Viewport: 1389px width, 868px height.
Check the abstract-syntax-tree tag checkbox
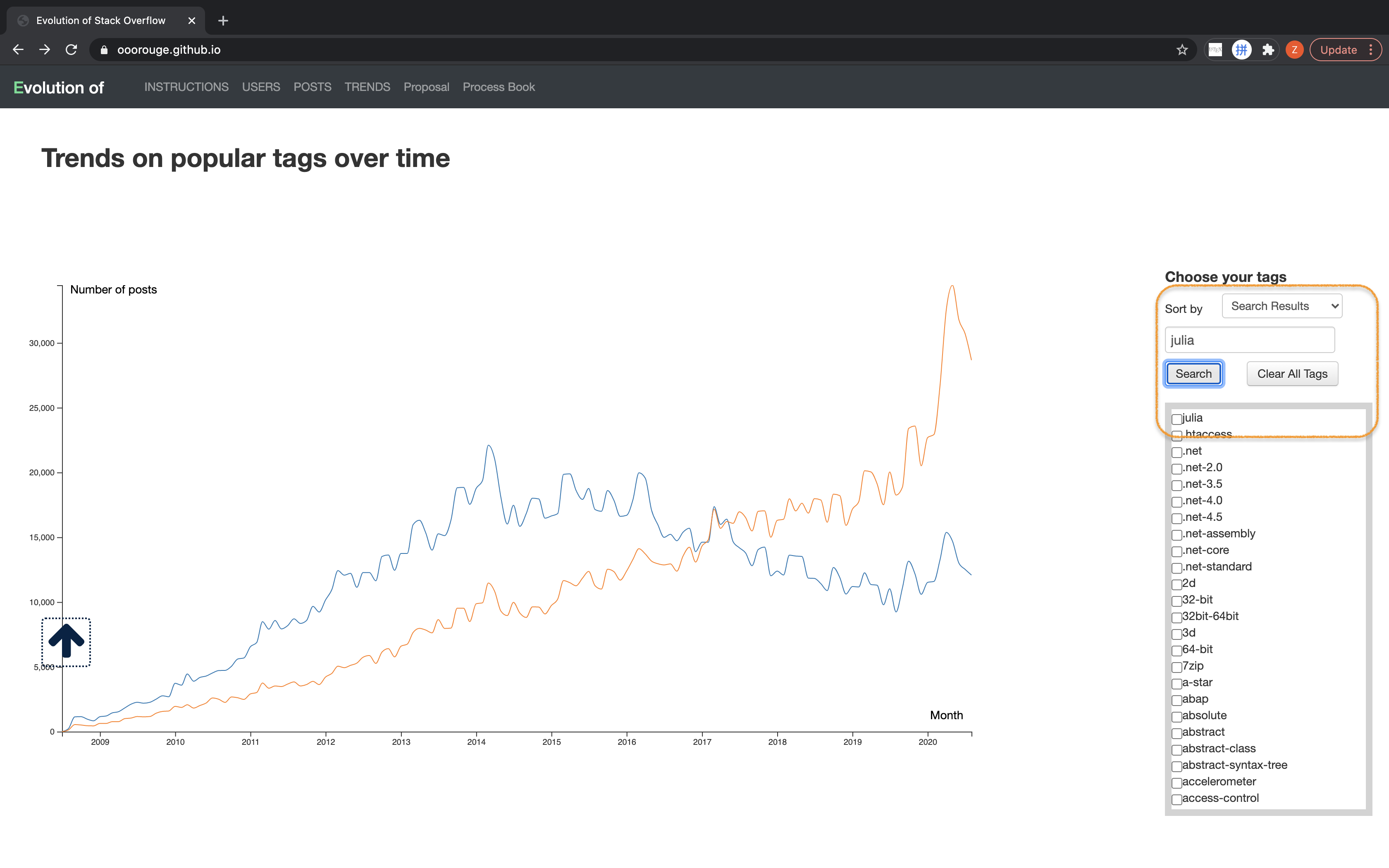tap(1177, 766)
